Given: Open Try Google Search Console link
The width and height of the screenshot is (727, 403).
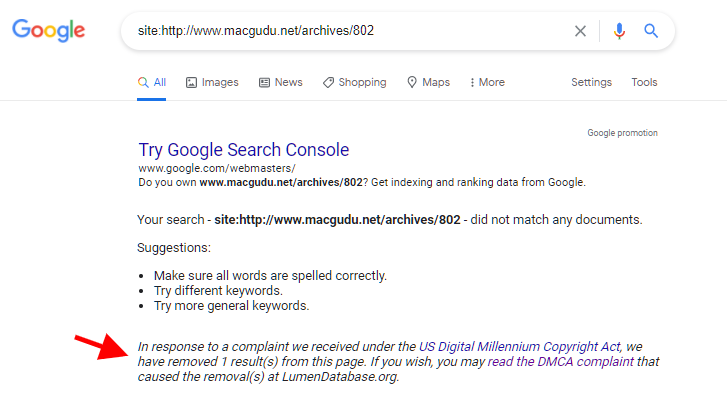Looking at the screenshot, I should point(244,150).
